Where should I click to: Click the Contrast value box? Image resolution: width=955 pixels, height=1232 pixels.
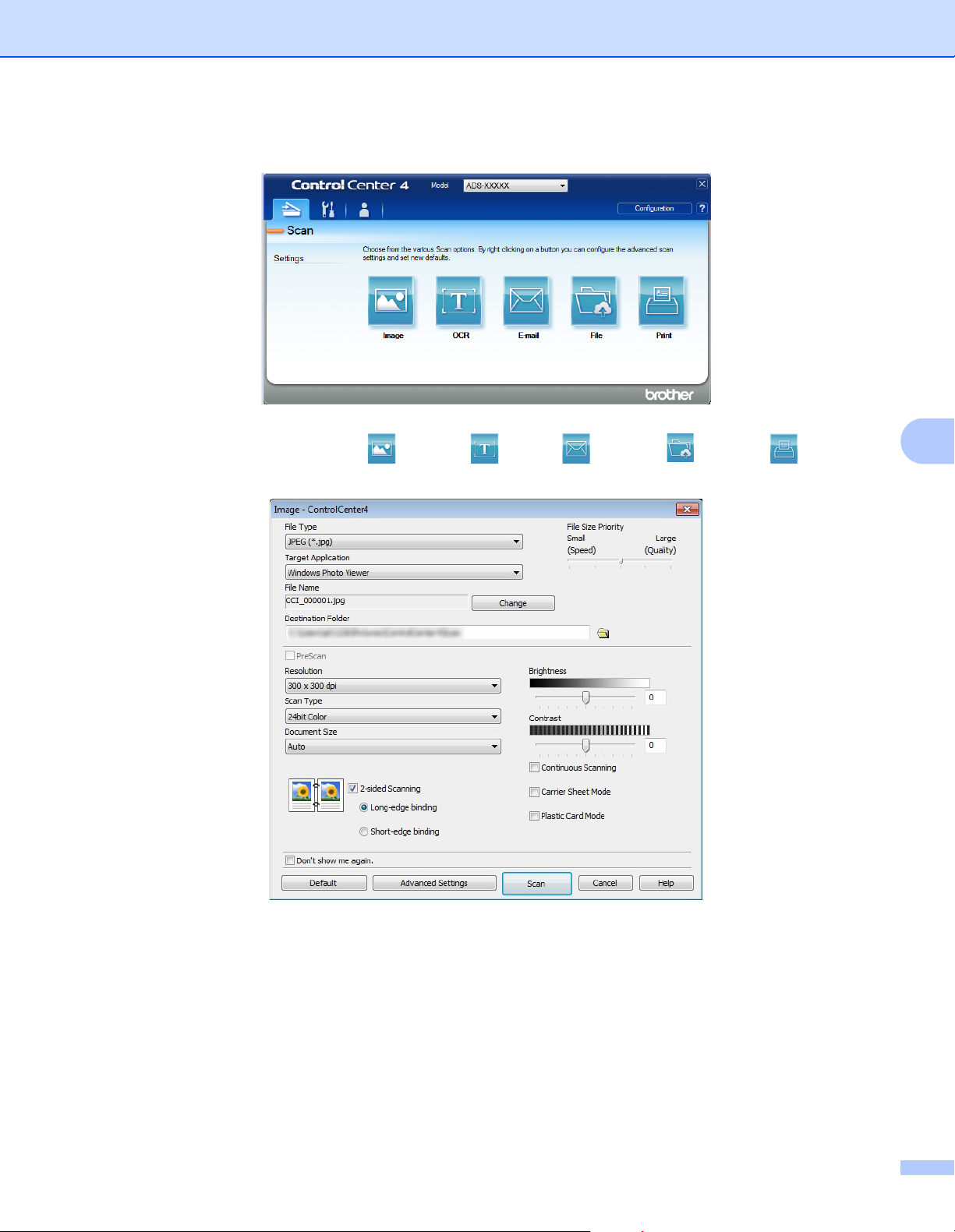[x=656, y=746]
